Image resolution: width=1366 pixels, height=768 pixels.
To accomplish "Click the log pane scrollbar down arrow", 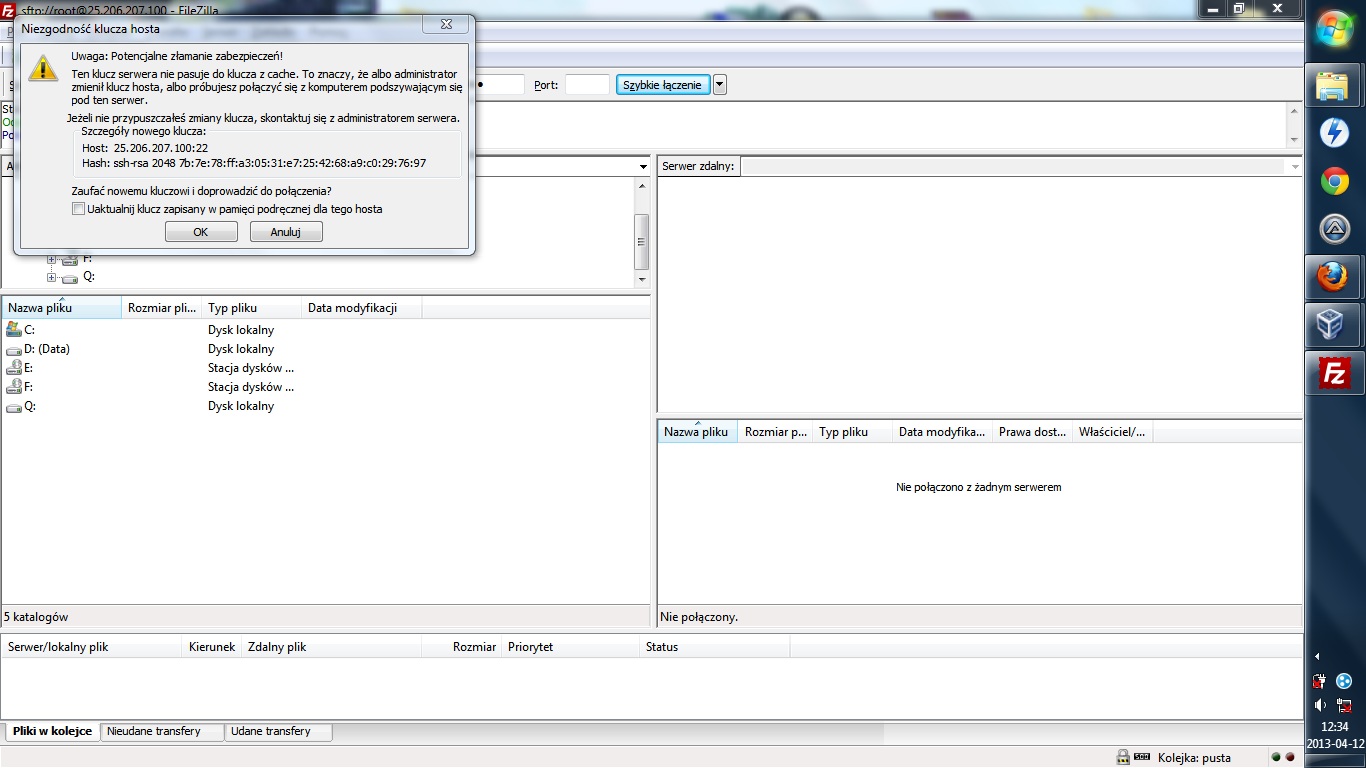I will tap(1295, 139).
